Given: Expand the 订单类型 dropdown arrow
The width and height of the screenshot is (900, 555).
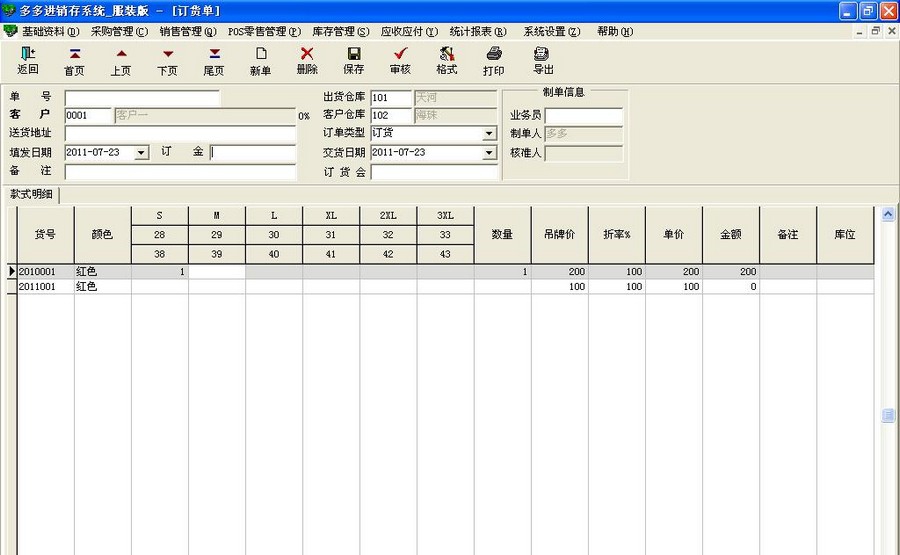Looking at the screenshot, I should pyautogui.click(x=488, y=133).
